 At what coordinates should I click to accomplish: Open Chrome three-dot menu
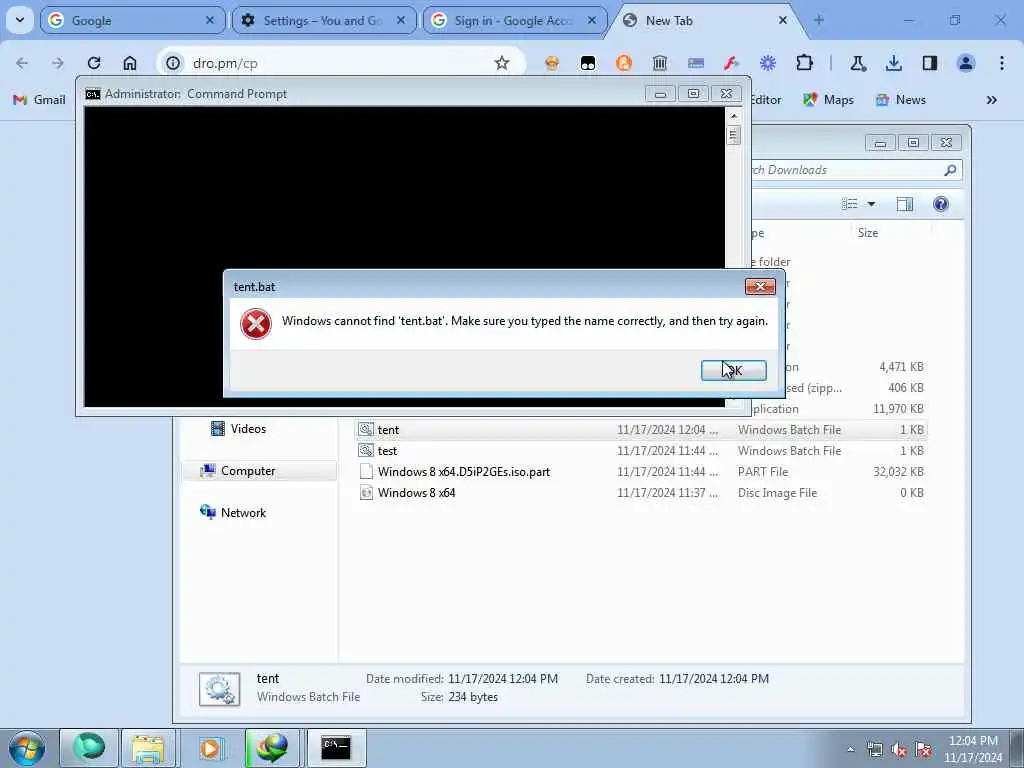coord(1002,63)
